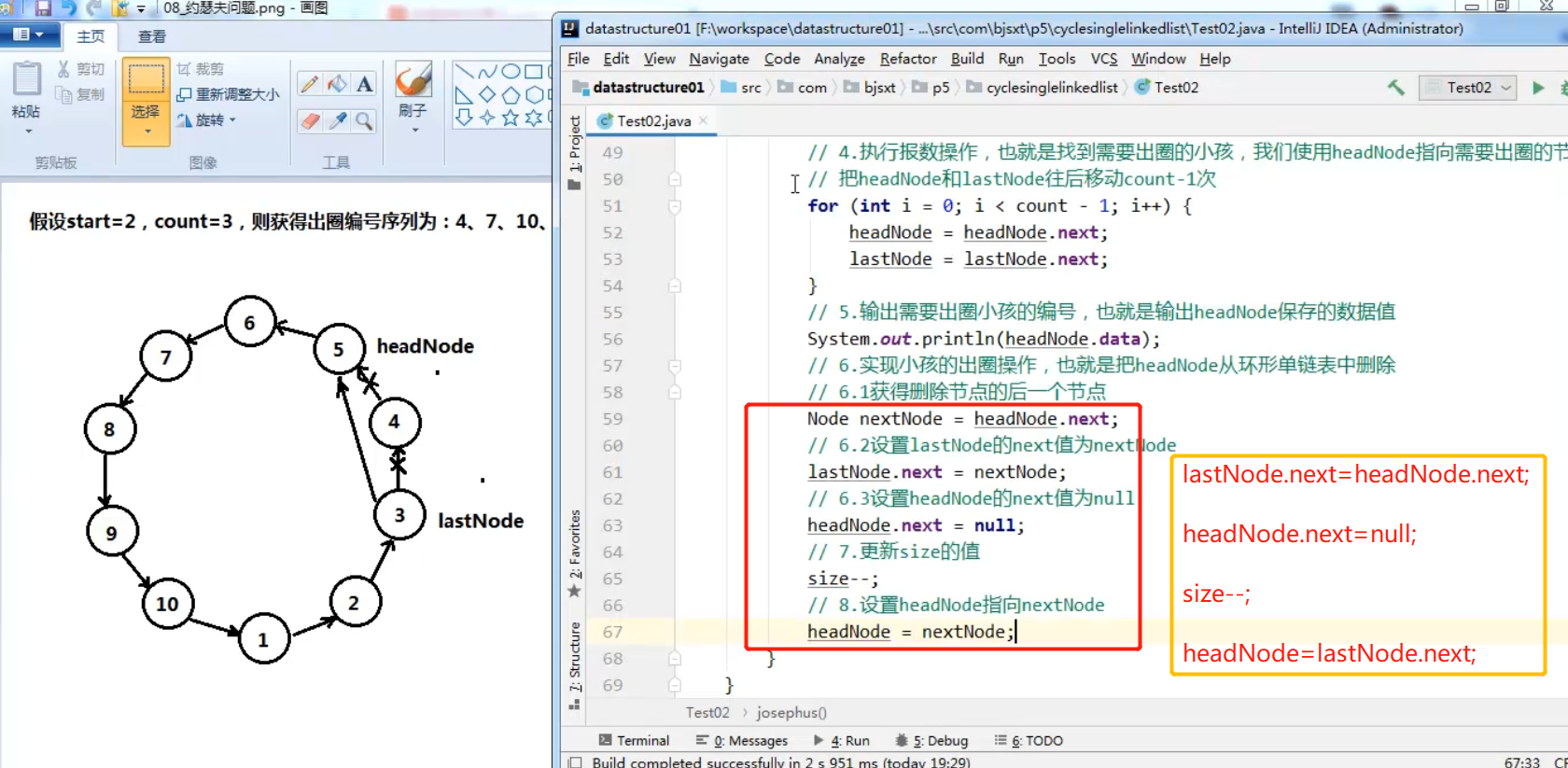Switch to the View (查看) ribbon tab
The height and width of the screenshot is (768, 1568).
(152, 36)
